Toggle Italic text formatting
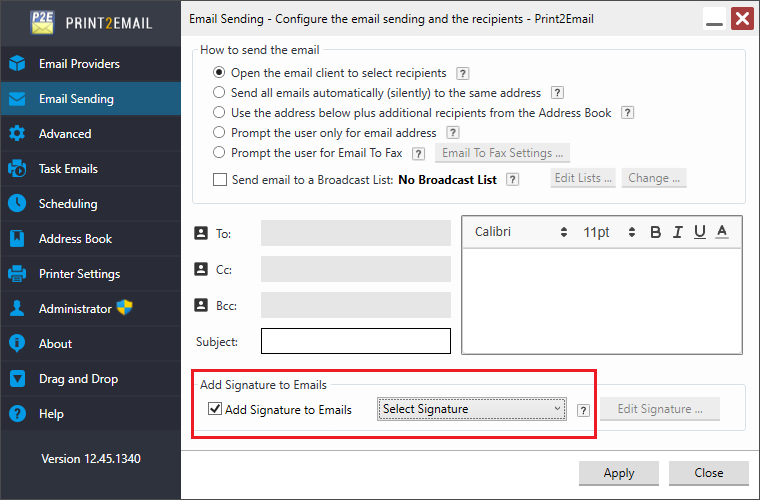Viewport: 760px width, 500px height. click(x=678, y=232)
